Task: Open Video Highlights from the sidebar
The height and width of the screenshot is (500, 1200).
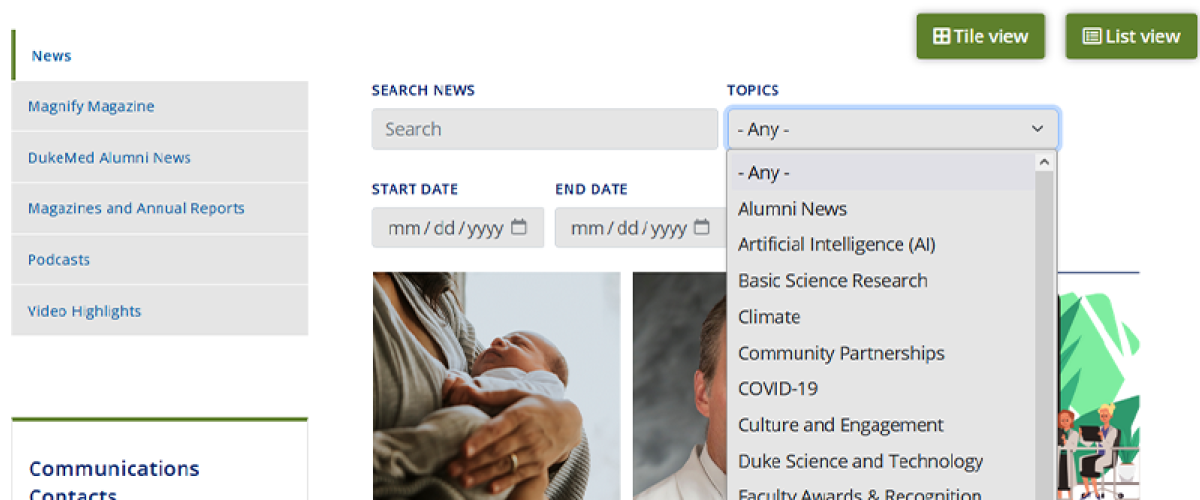Action: (x=84, y=311)
